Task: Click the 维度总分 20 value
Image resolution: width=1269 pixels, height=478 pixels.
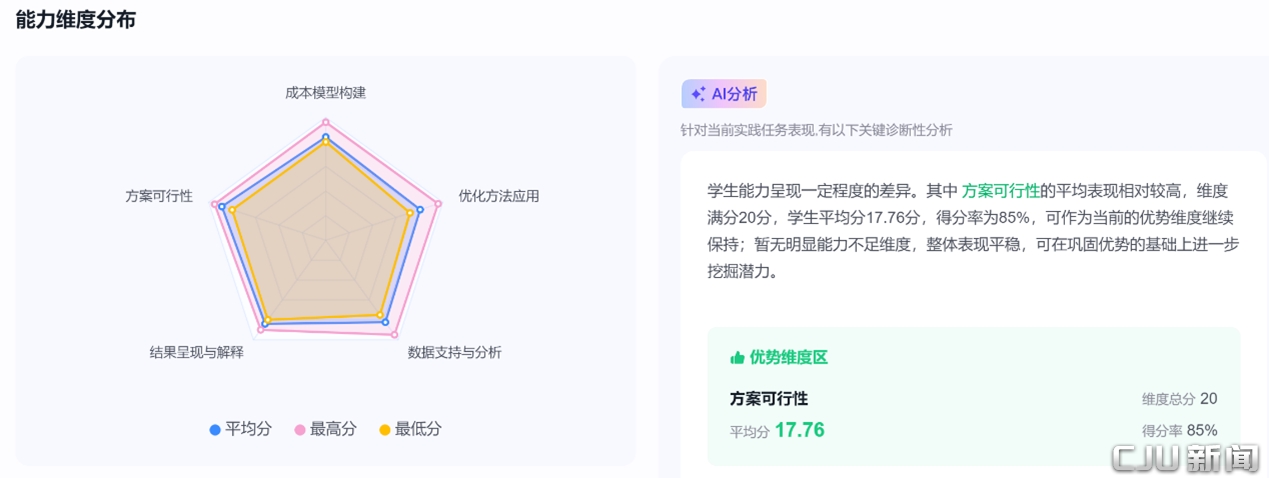Action: click(x=1208, y=399)
